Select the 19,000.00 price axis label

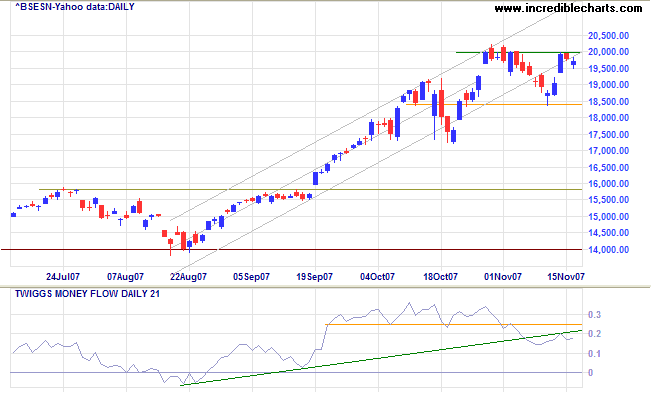click(608, 85)
